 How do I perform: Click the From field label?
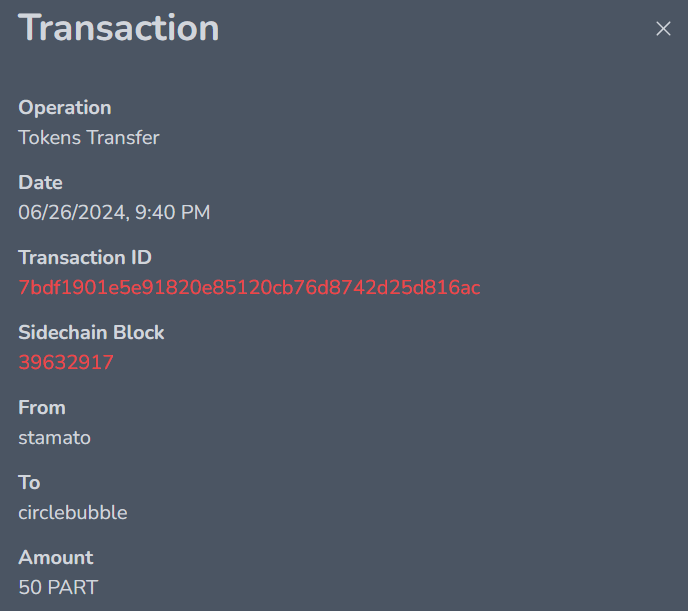click(42, 408)
